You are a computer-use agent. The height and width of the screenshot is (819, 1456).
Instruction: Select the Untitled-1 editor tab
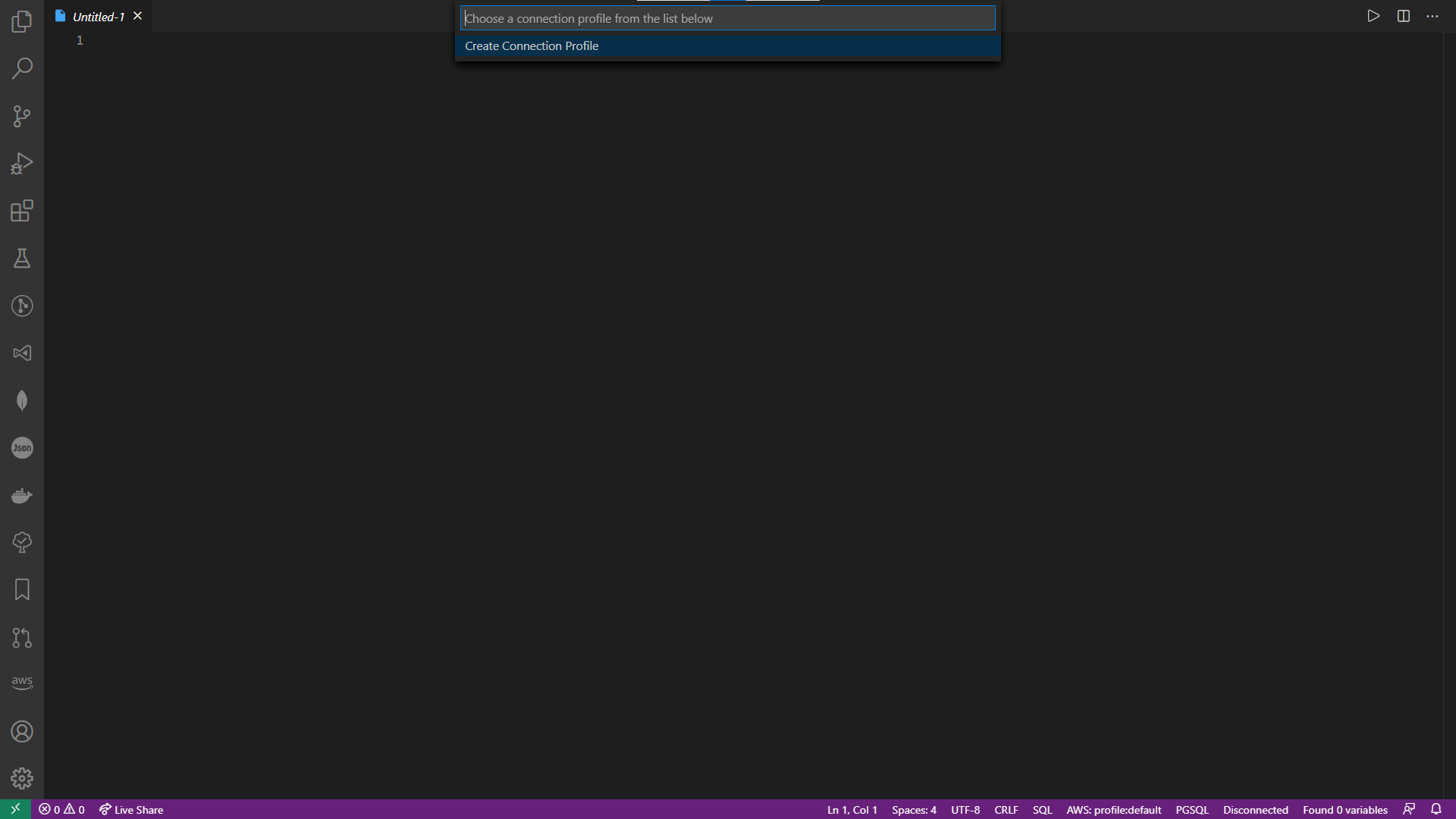pyautogui.click(x=99, y=16)
